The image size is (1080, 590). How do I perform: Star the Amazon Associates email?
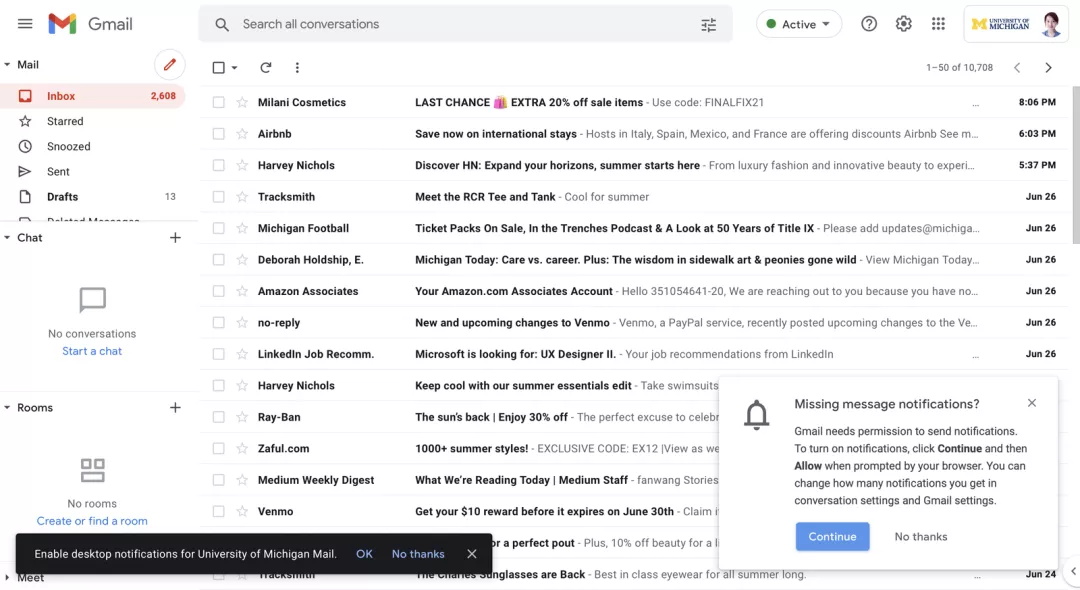[242, 291]
